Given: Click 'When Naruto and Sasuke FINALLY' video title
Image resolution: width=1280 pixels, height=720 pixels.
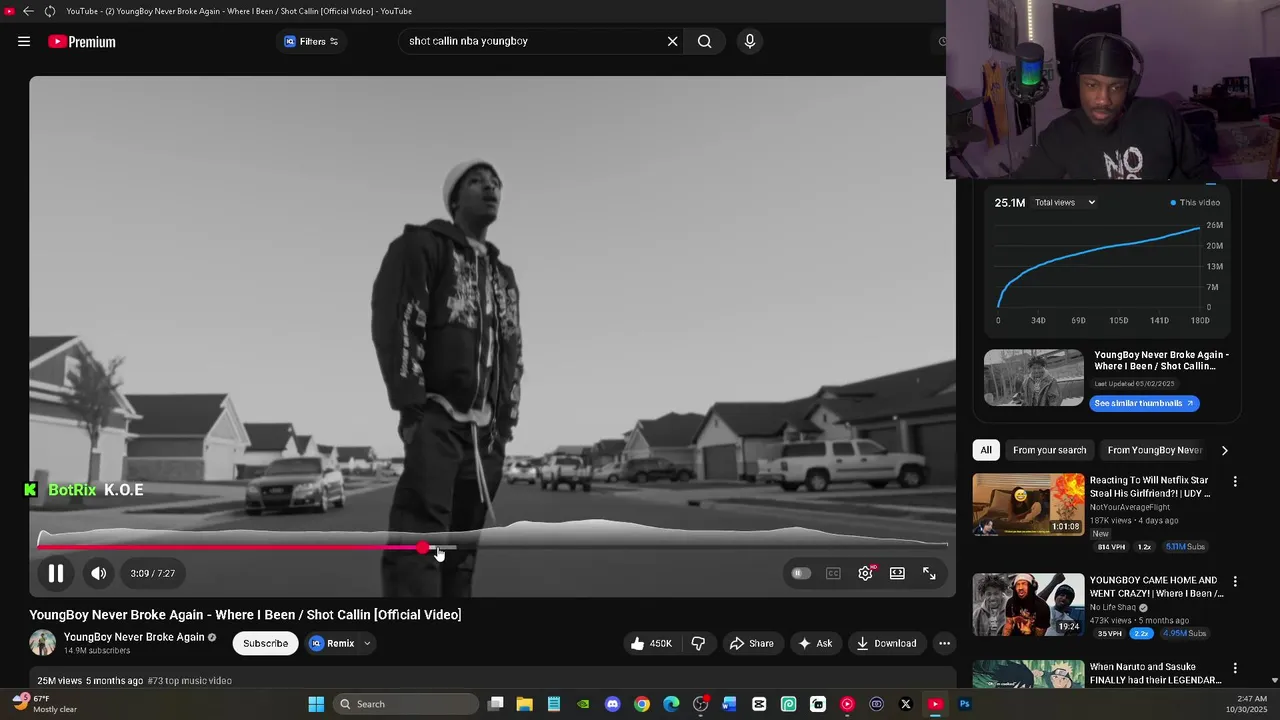Looking at the screenshot, I should pos(1155,673).
